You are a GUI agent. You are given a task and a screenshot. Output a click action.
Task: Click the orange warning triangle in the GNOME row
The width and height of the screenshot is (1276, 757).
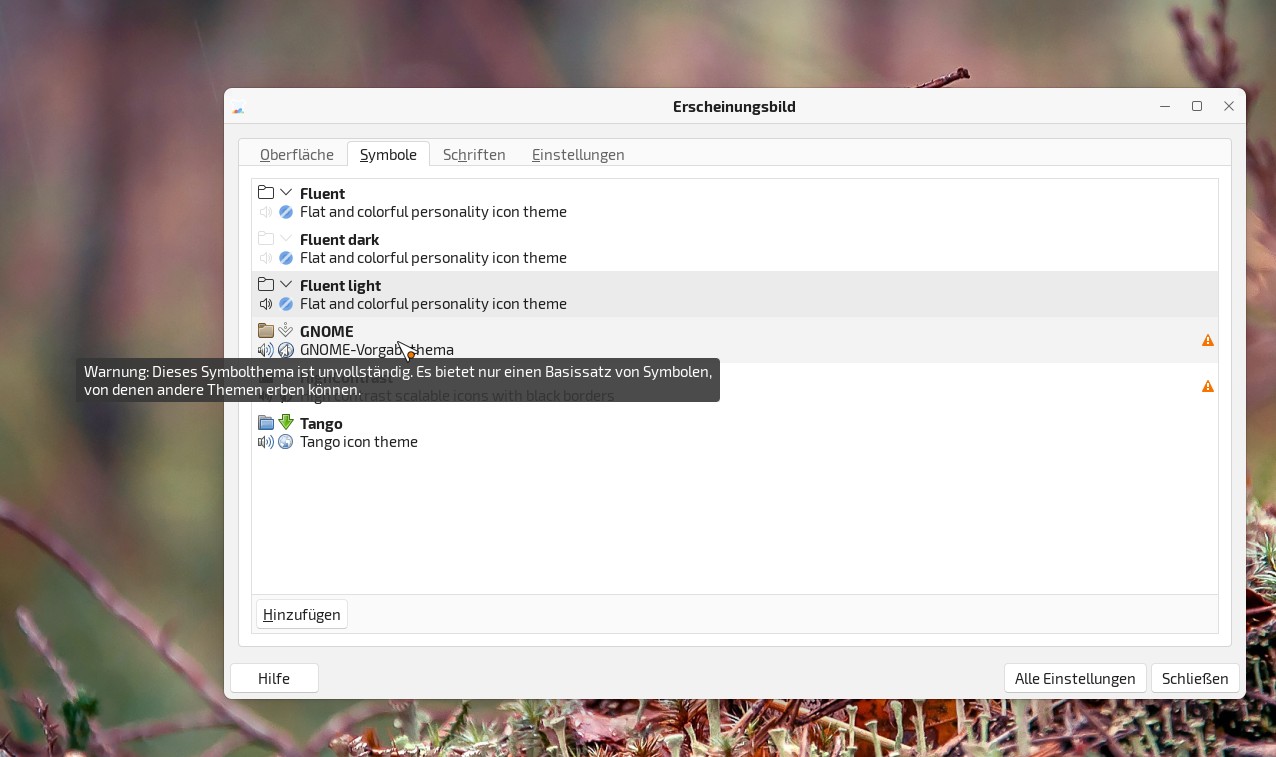(1208, 340)
